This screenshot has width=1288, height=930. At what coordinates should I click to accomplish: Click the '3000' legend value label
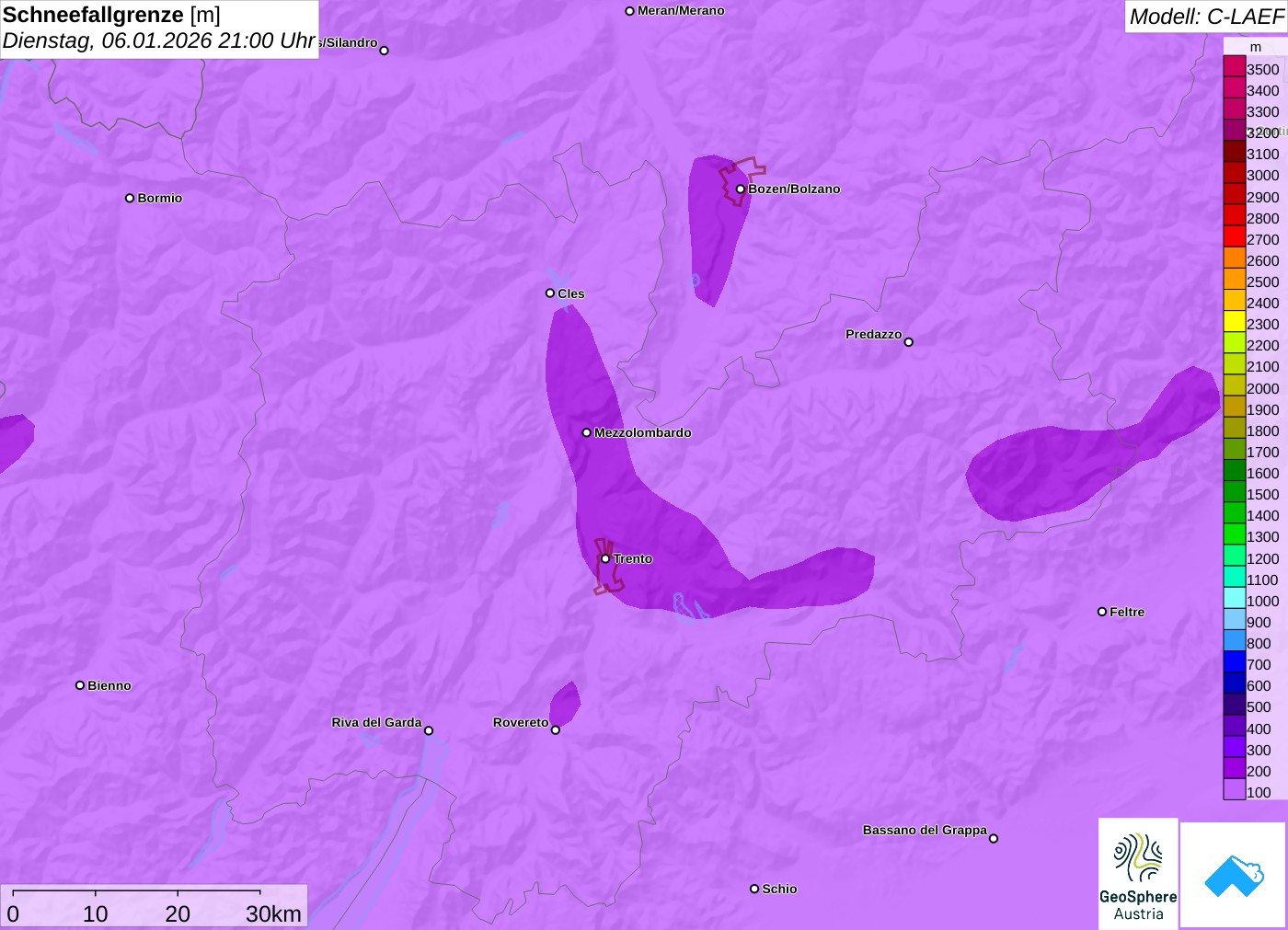[1263, 176]
